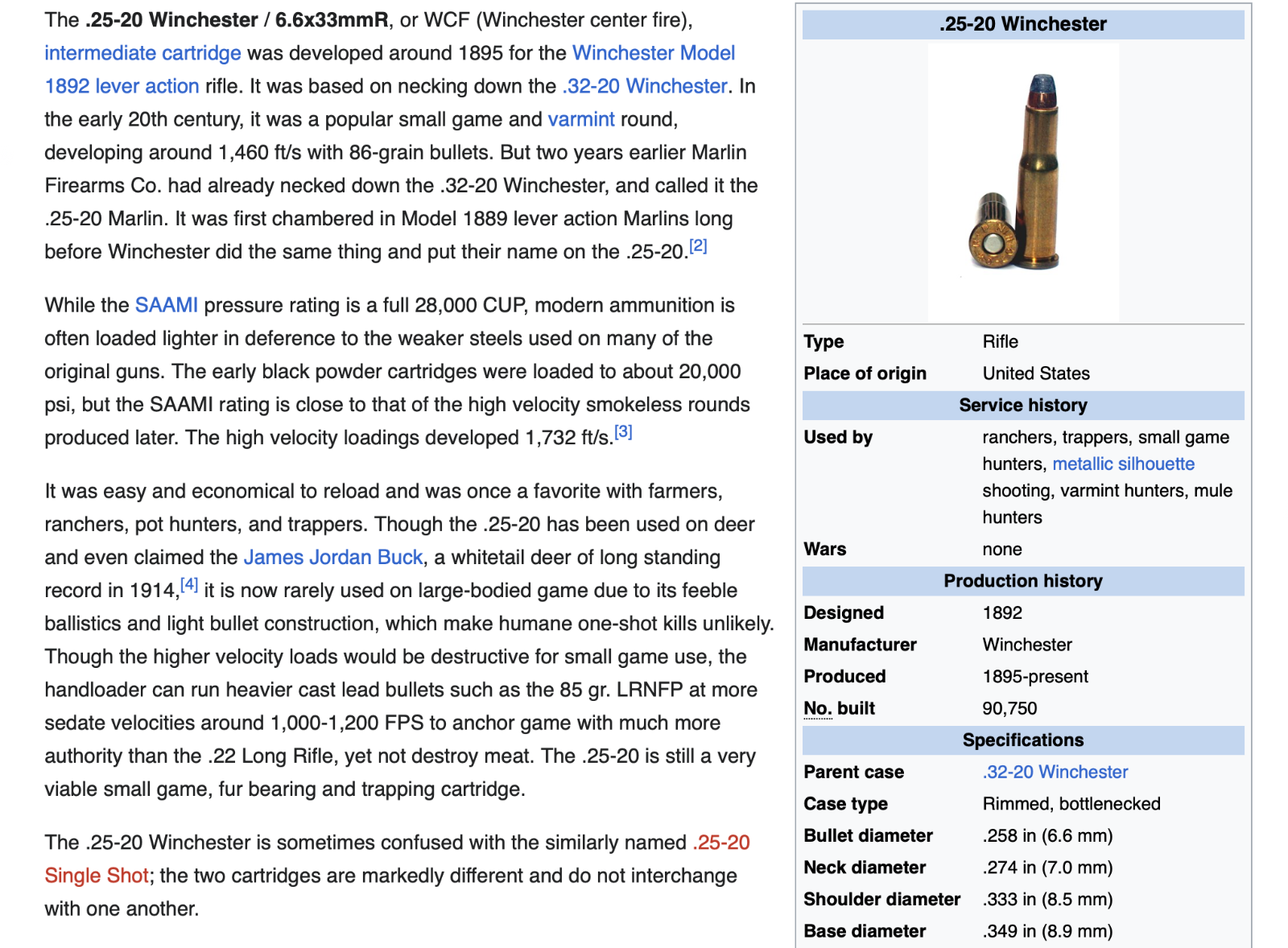The height and width of the screenshot is (948, 1288).
Task: Jump to citation reference [2]
Action: (x=698, y=246)
